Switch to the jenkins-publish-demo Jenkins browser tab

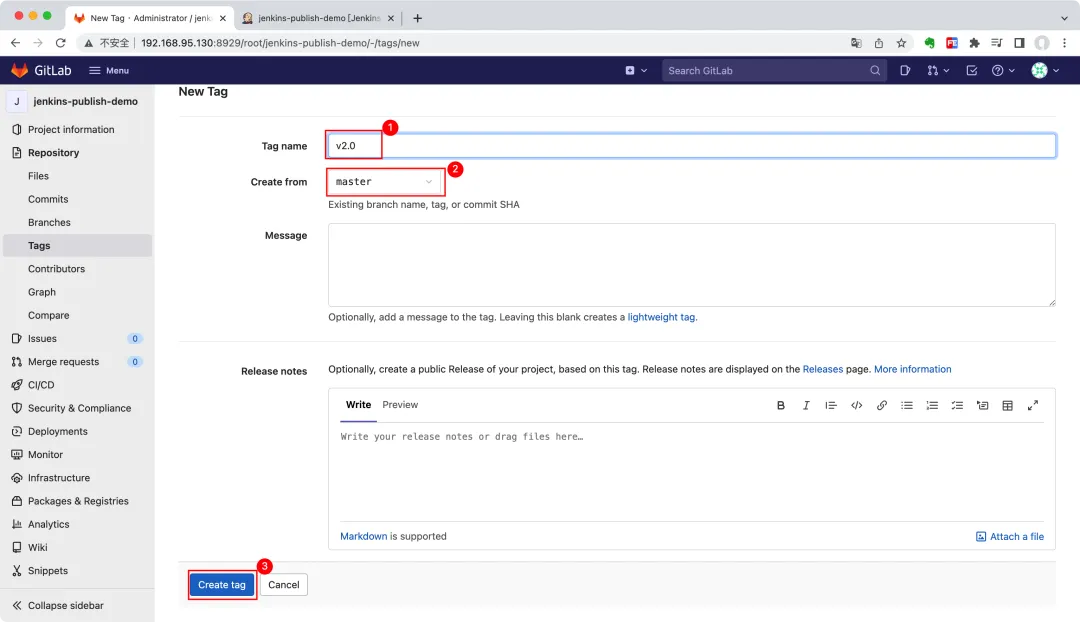pyautogui.click(x=318, y=18)
